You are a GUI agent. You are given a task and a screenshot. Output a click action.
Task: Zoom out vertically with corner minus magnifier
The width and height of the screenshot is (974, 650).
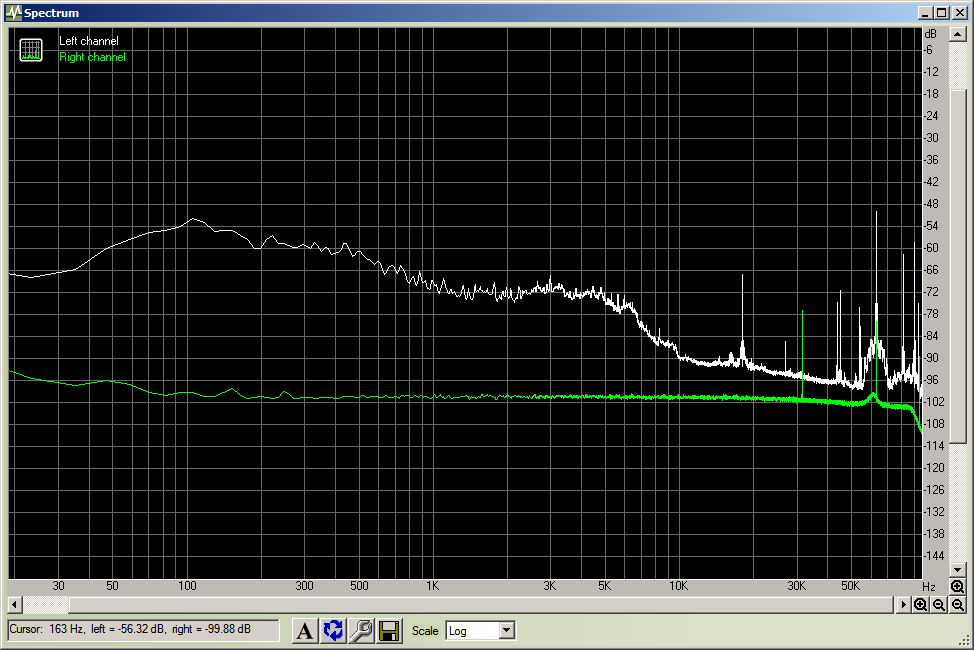pos(958,605)
